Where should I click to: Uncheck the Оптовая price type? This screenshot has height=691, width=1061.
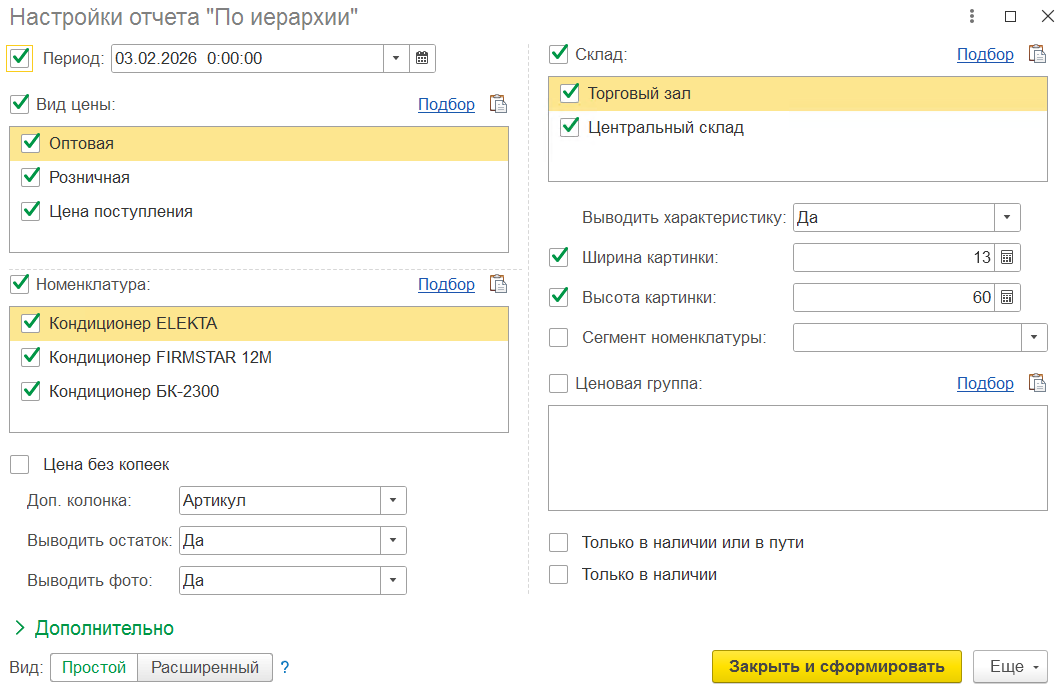click(x=31, y=143)
